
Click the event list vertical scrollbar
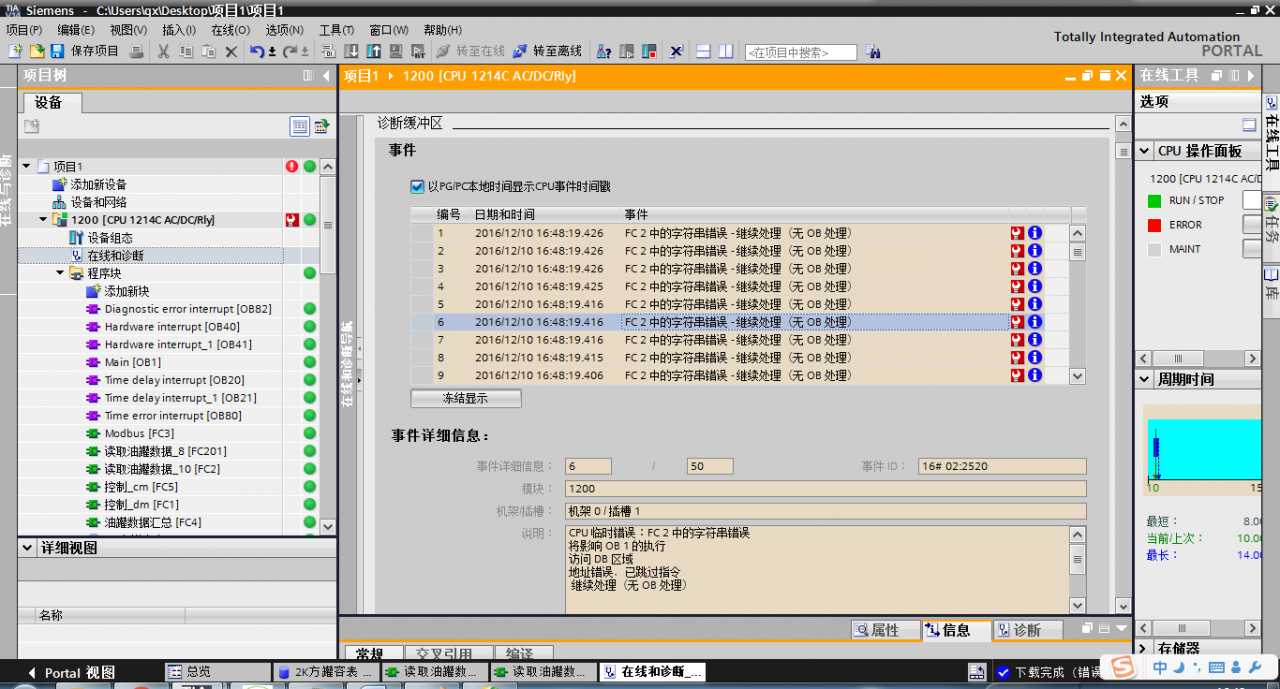pos(1077,304)
